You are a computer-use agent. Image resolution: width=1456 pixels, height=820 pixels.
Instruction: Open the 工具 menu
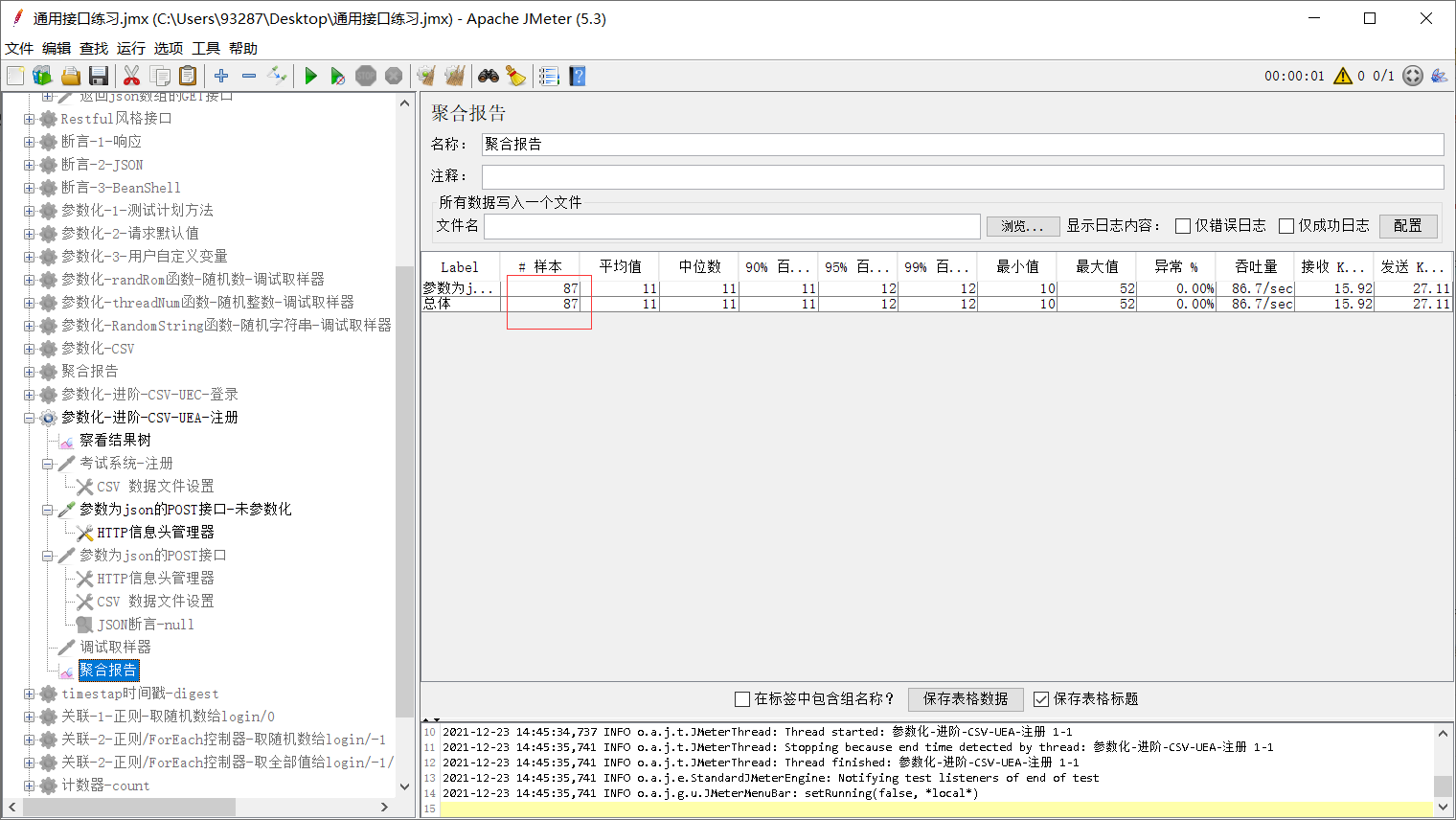pyautogui.click(x=206, y=48)
